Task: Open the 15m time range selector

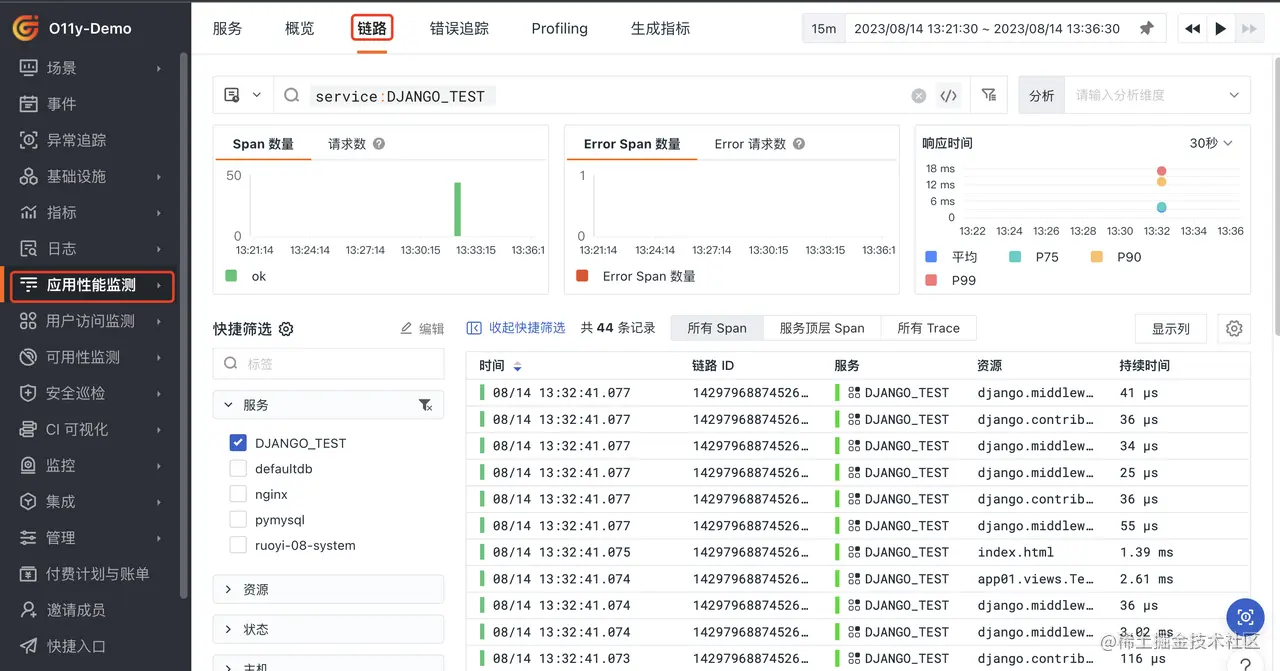Action: click(x=824, y=29)
